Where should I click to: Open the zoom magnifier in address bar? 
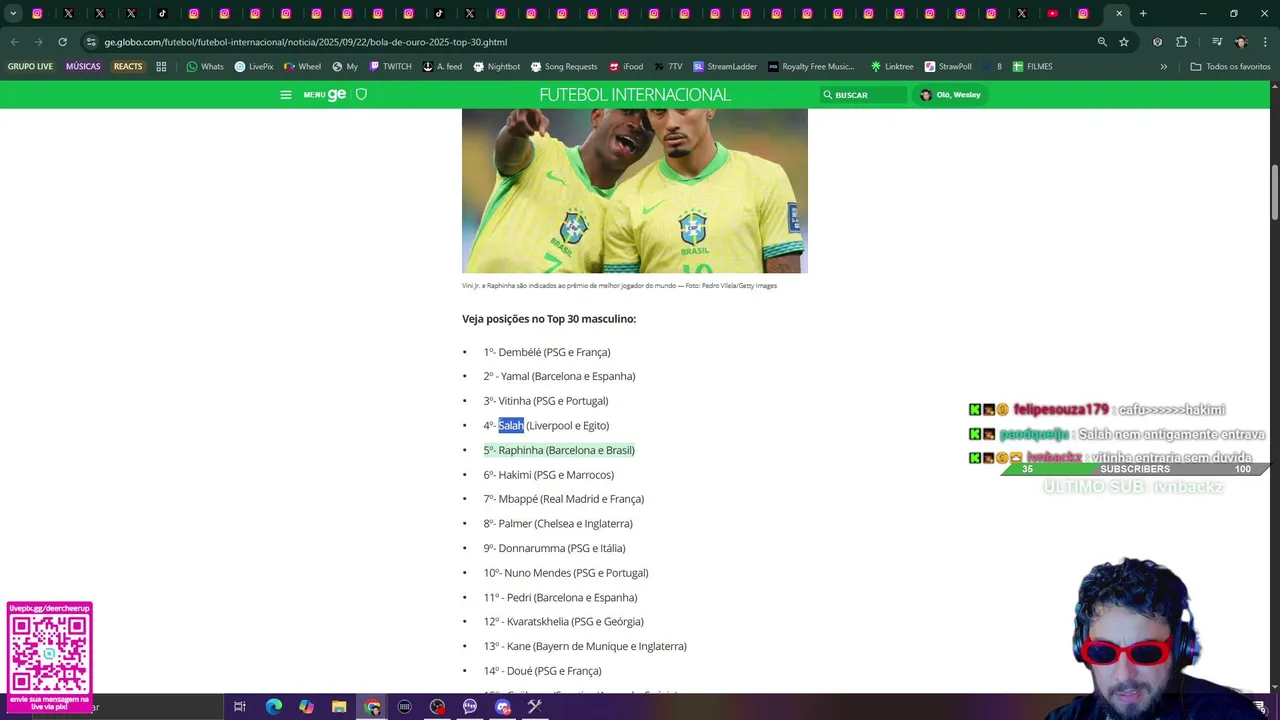pyautogui.click(x=1102, y=42)
